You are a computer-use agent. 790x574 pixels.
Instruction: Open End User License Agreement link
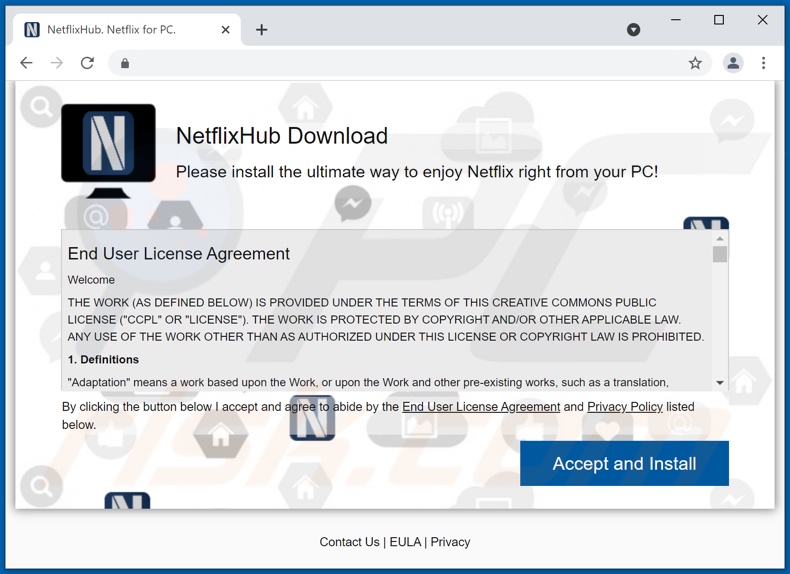coord(481,407)
